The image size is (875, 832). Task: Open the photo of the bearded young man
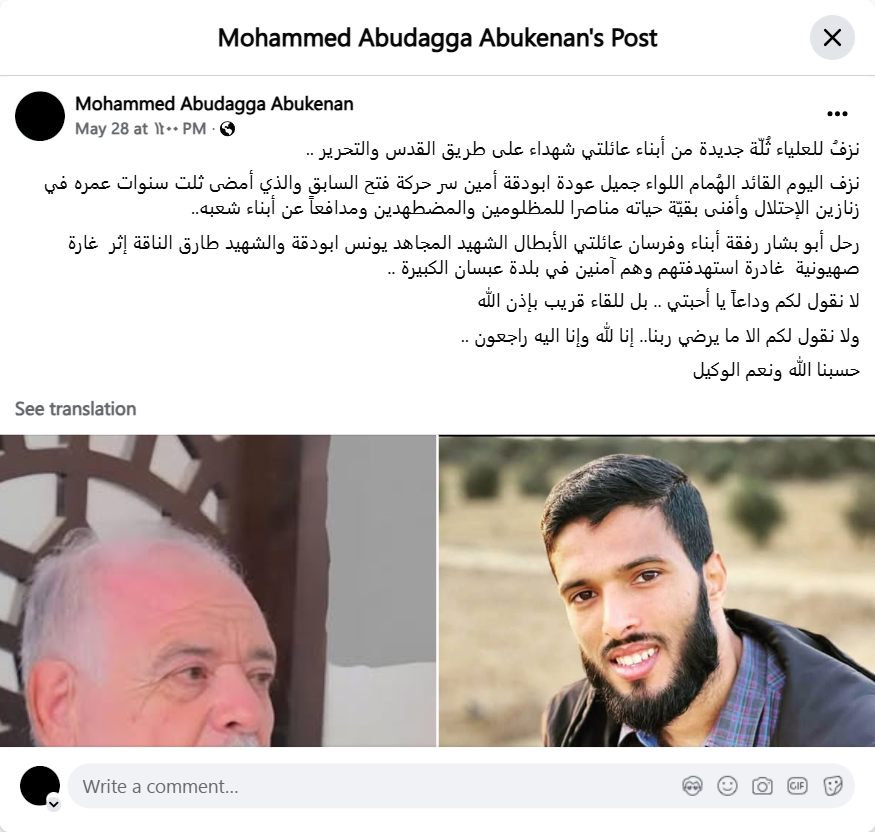657,590
